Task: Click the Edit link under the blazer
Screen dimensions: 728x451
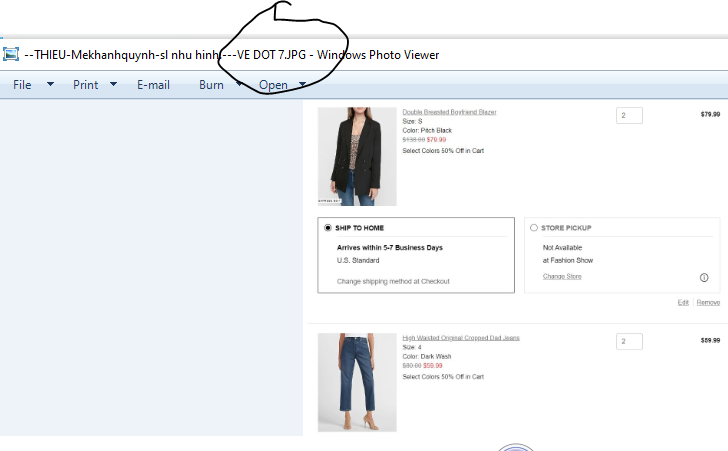Action: (683, 302)
